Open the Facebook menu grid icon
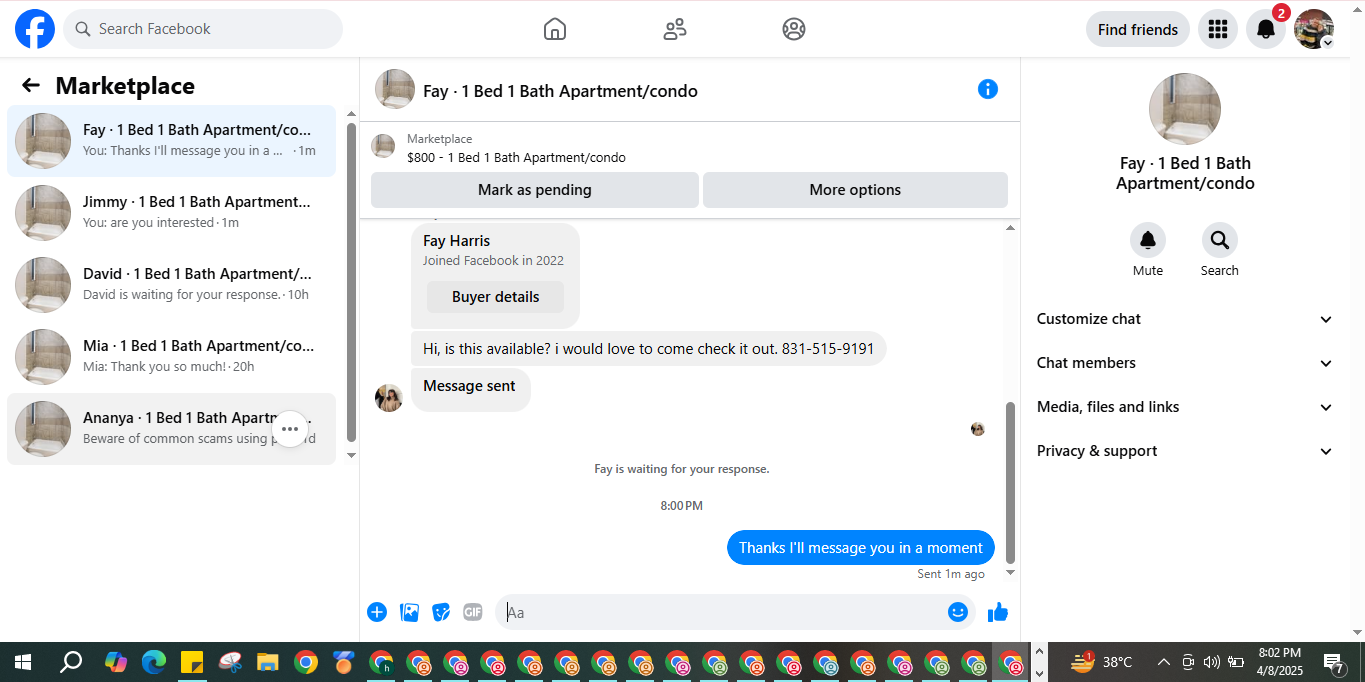The width and height of the screenshot is (1365, 682). pos(1217,29)
